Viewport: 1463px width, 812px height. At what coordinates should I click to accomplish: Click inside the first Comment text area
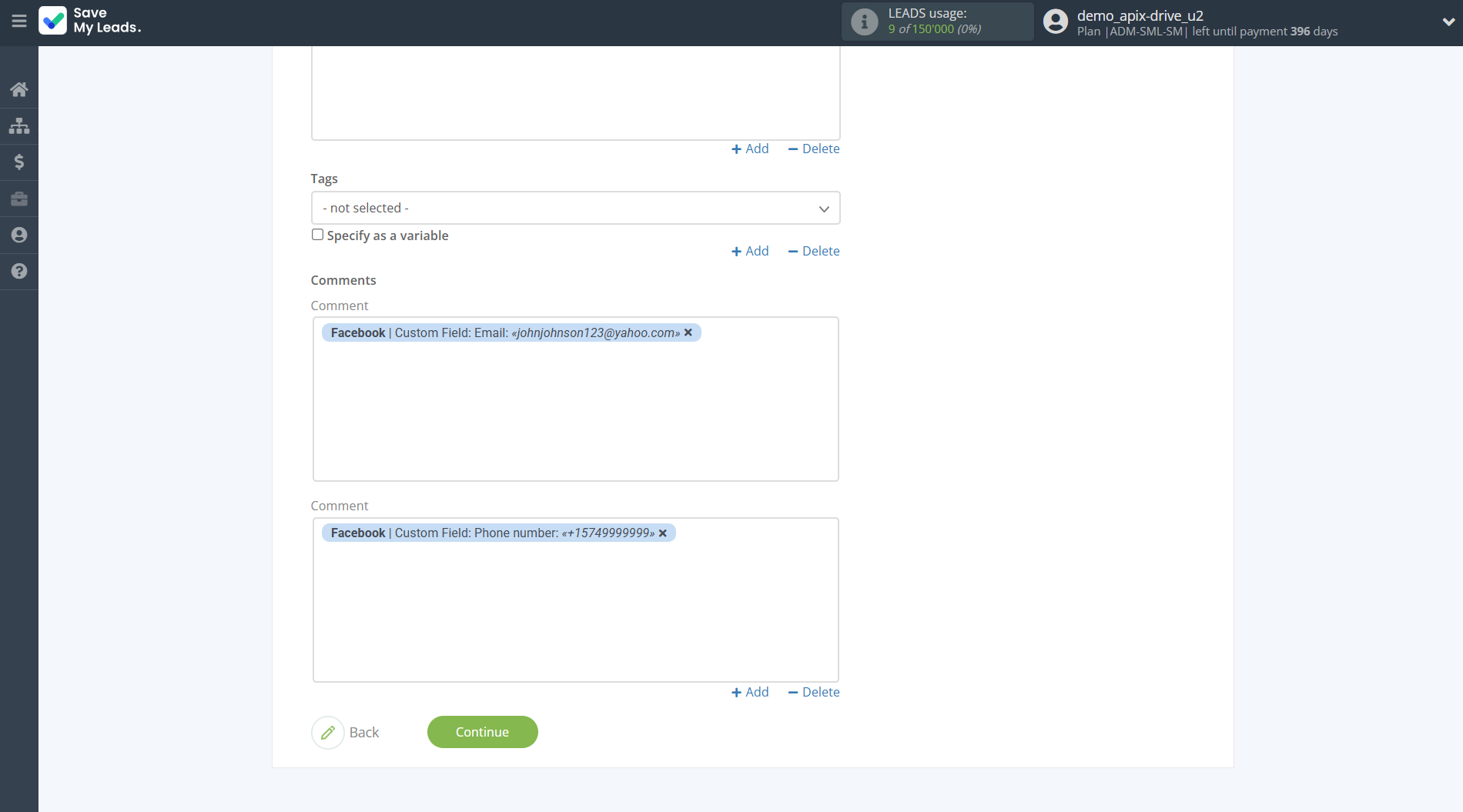(575, 416)
